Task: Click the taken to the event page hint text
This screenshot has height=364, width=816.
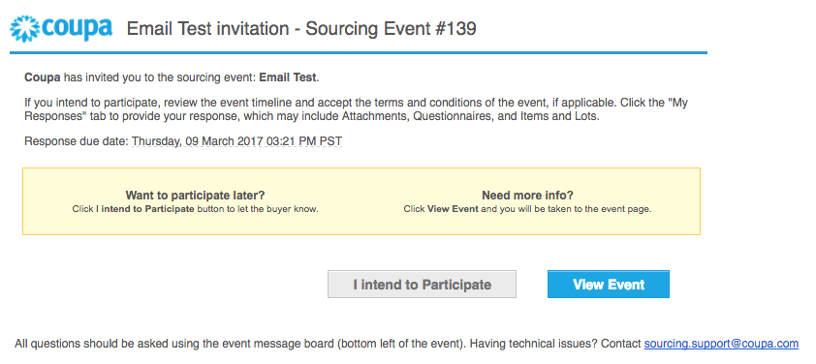Action: [x=596, y=209]
